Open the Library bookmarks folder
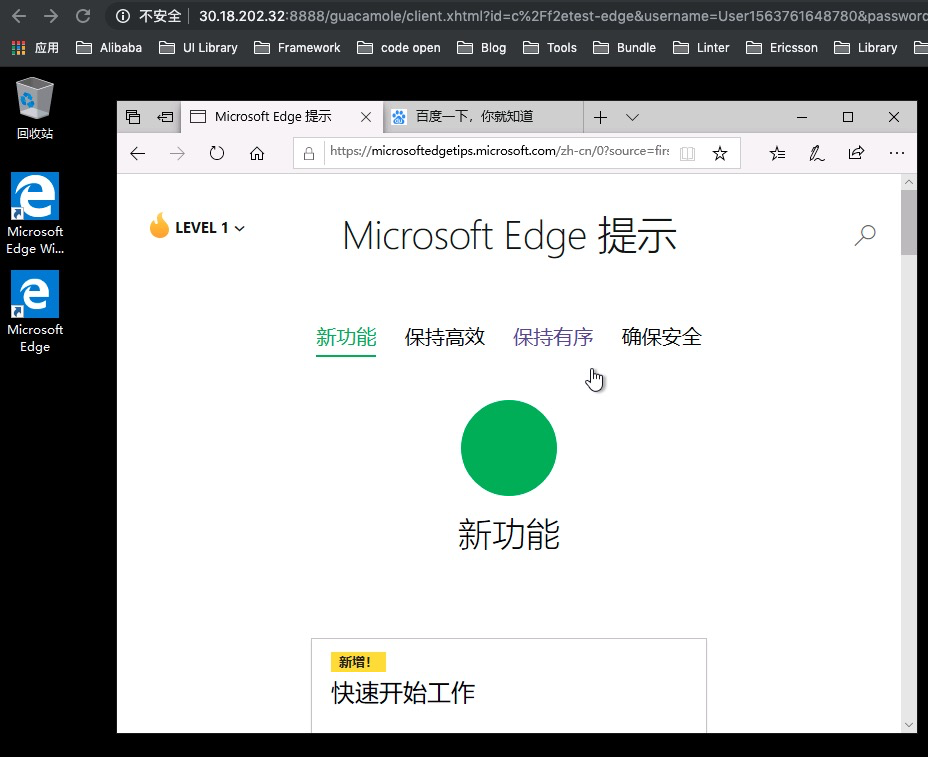 click(x=865, y=48)
